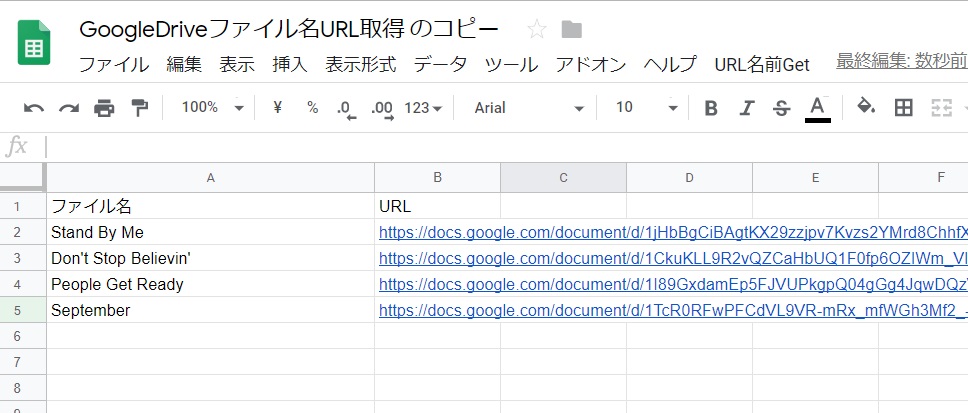Select column C header
The image size is (968, 413).
(563, 178)
